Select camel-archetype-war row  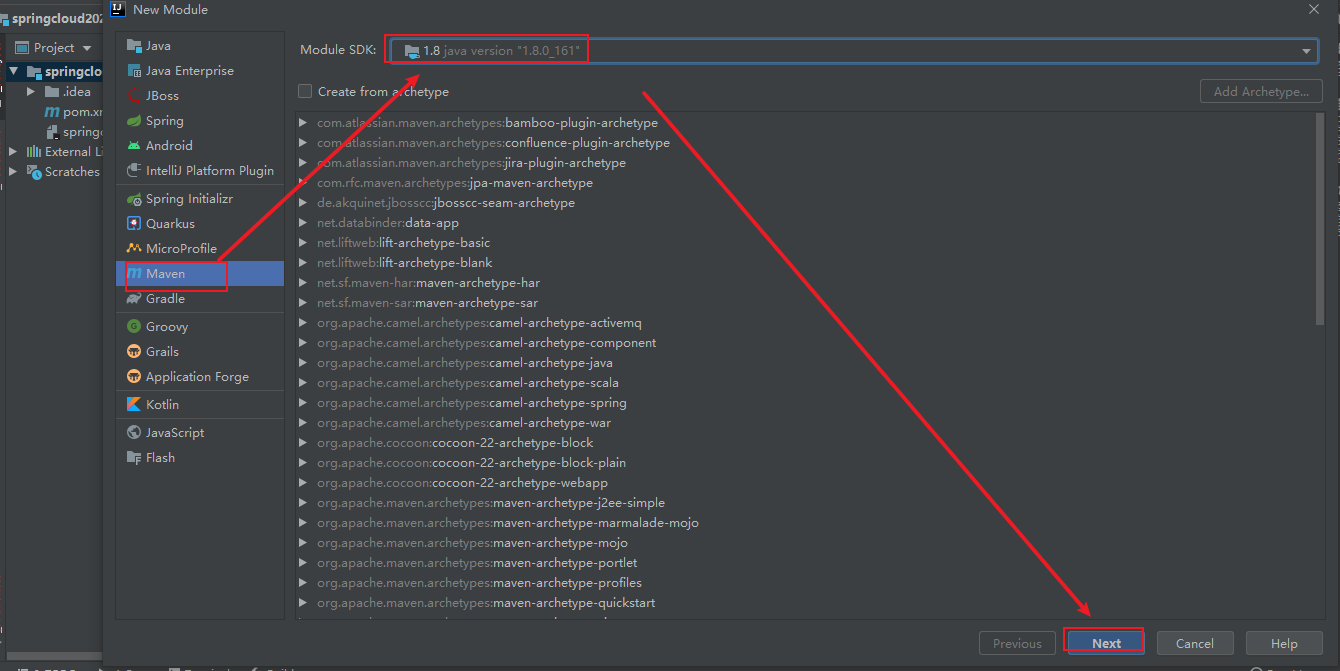(x=806, y=423)
